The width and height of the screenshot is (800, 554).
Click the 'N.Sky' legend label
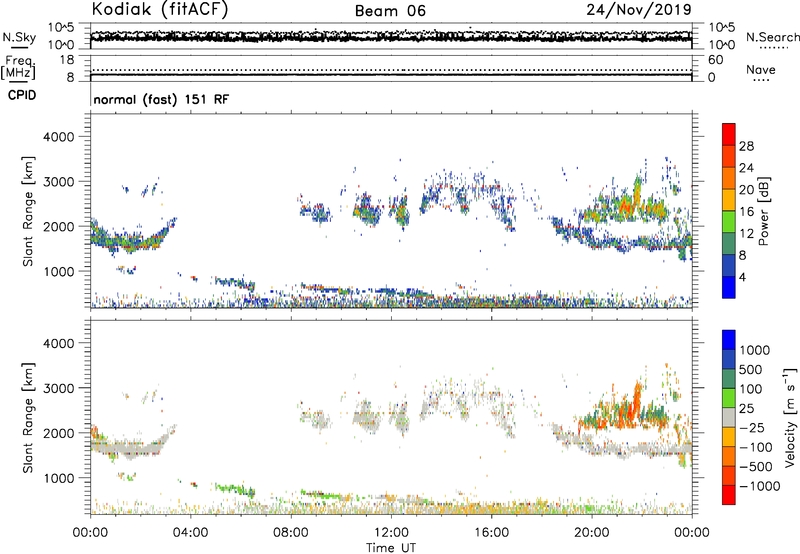click(19, 37)
